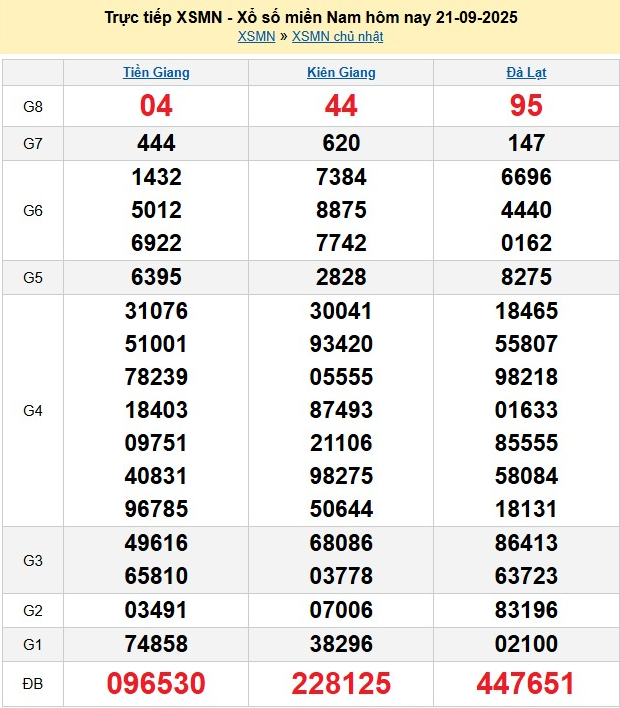This screenshot has width=620, height=708.
Task: Click Tiền Giang G1 result 74858
Action: coord(156,643)
